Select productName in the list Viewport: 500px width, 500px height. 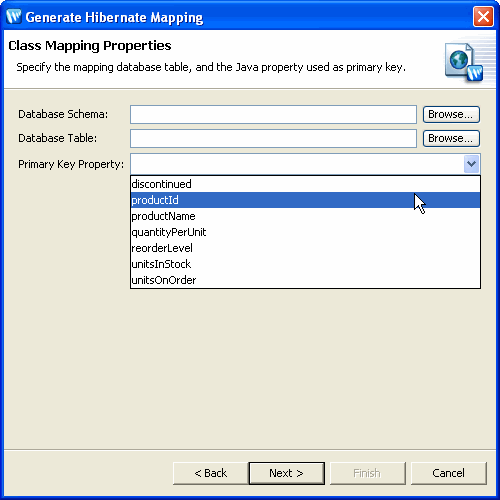click(305, 216)
